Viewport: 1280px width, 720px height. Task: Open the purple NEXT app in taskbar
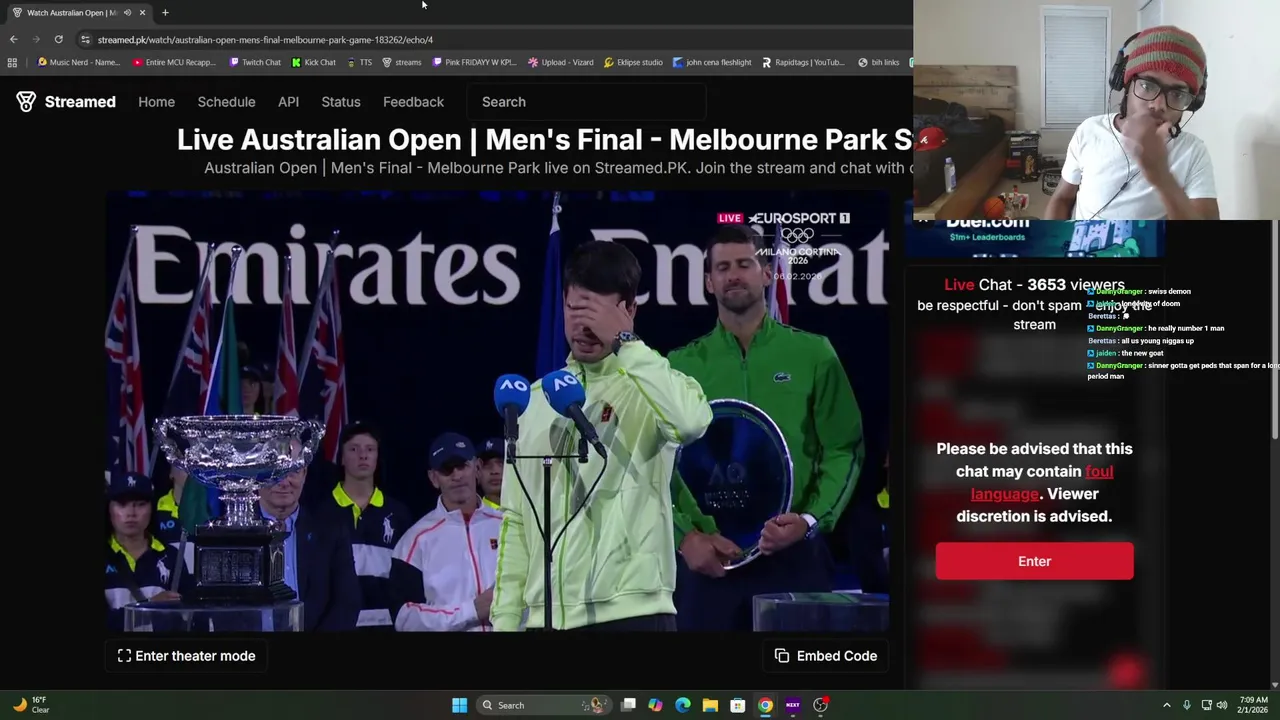click(x=792, y=705)
